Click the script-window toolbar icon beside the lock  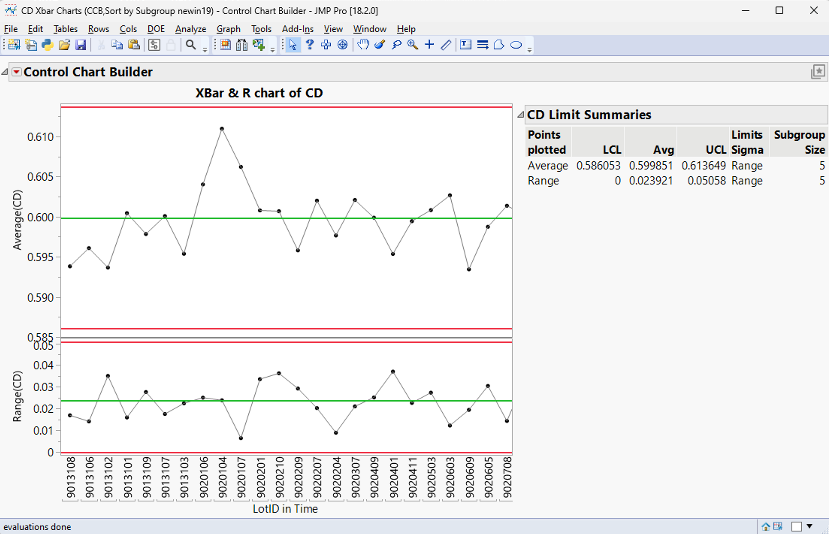pyautogui.click(x=154, y=45)
